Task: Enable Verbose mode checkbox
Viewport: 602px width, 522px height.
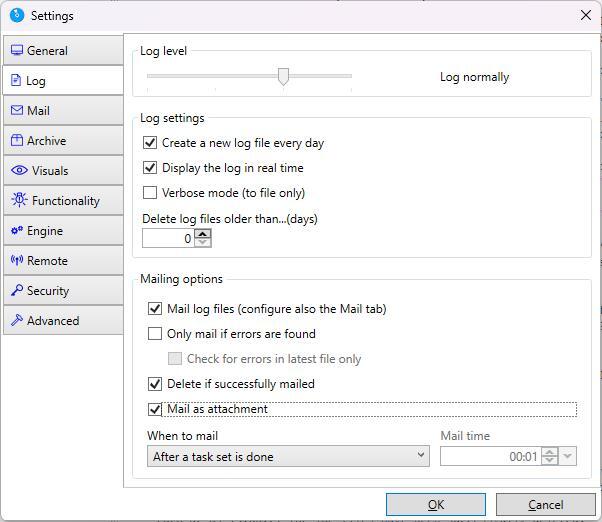Action: [151, 193]
